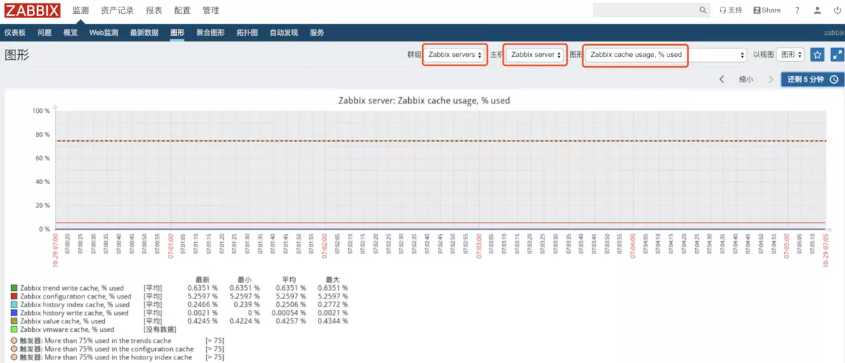Click the light green vmware cache swatch
Image resolution: width=845 pixels, height=363 pixels.
(14, 329)
